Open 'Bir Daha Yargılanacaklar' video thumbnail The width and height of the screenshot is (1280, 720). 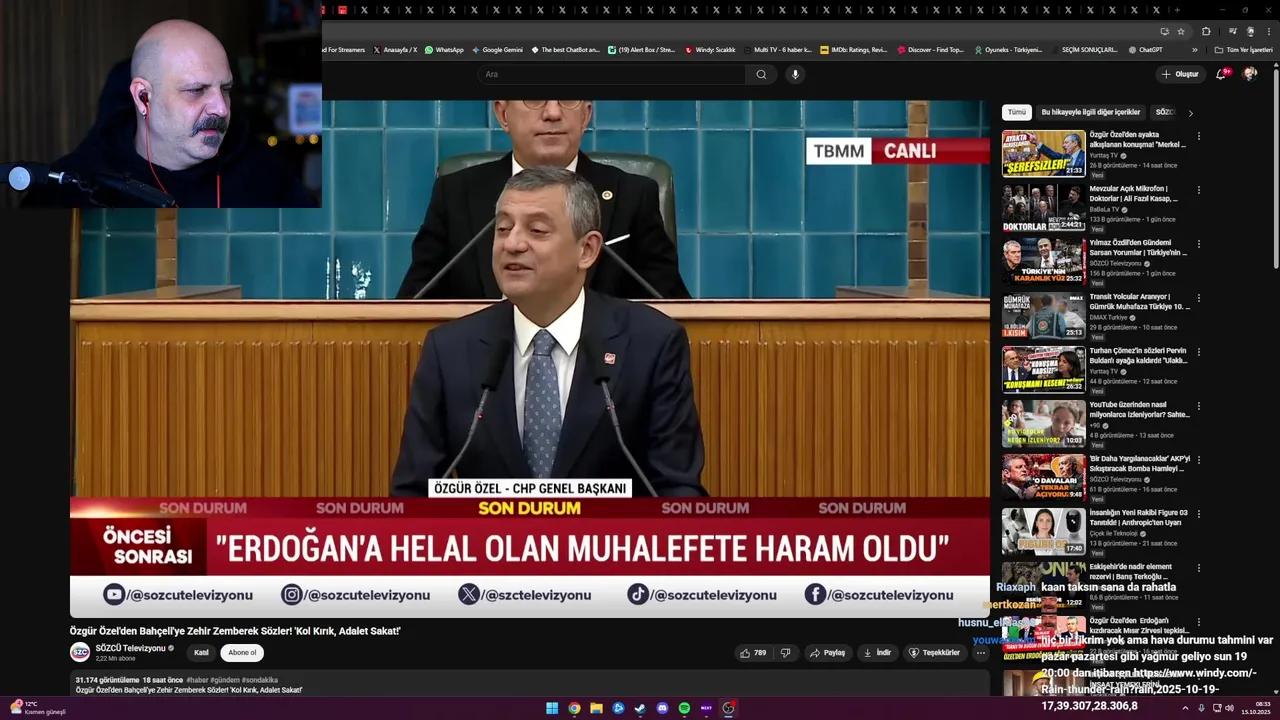(1044, 478)
